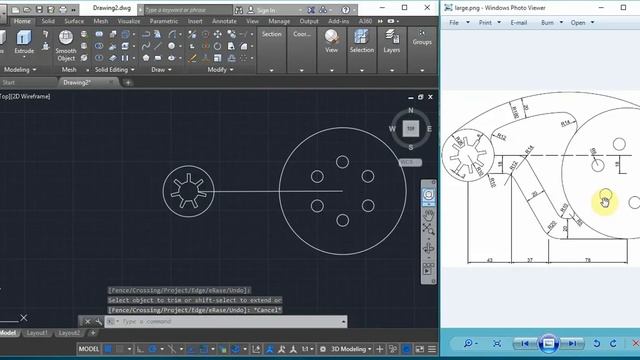The width and height of the screenshot is (640, 360).
Task: Select the Polygon draw tool
Action: [146, 58]
